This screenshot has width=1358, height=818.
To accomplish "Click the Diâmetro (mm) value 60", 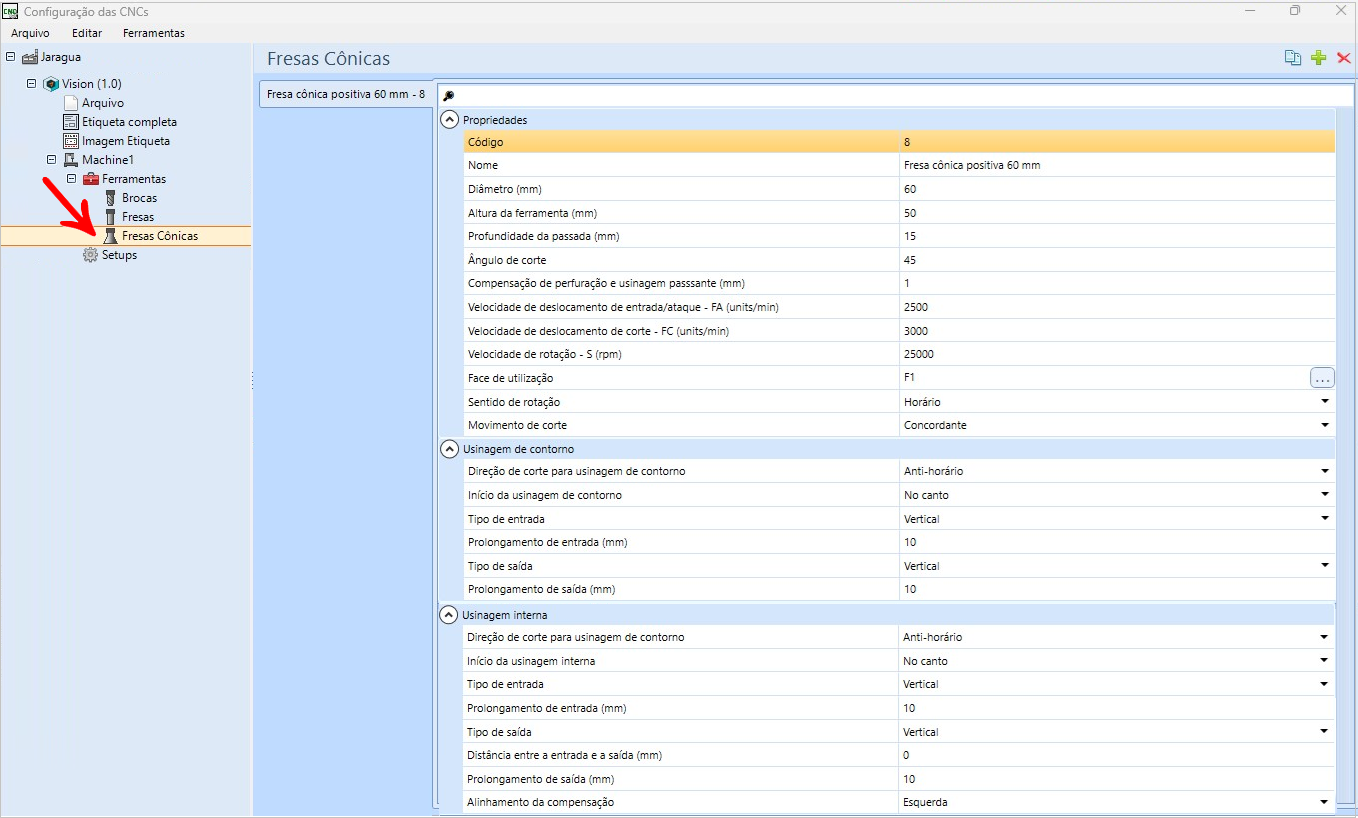I will pos(1117,189).
